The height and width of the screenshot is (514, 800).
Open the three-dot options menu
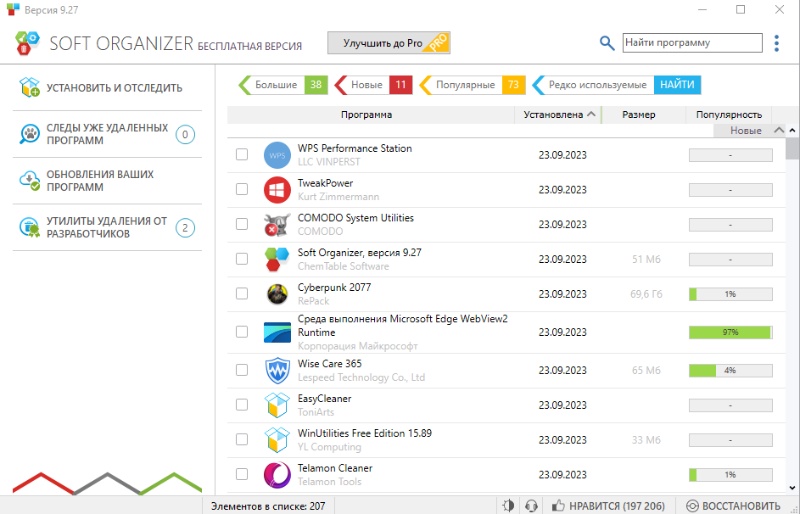tap(776, 43)
